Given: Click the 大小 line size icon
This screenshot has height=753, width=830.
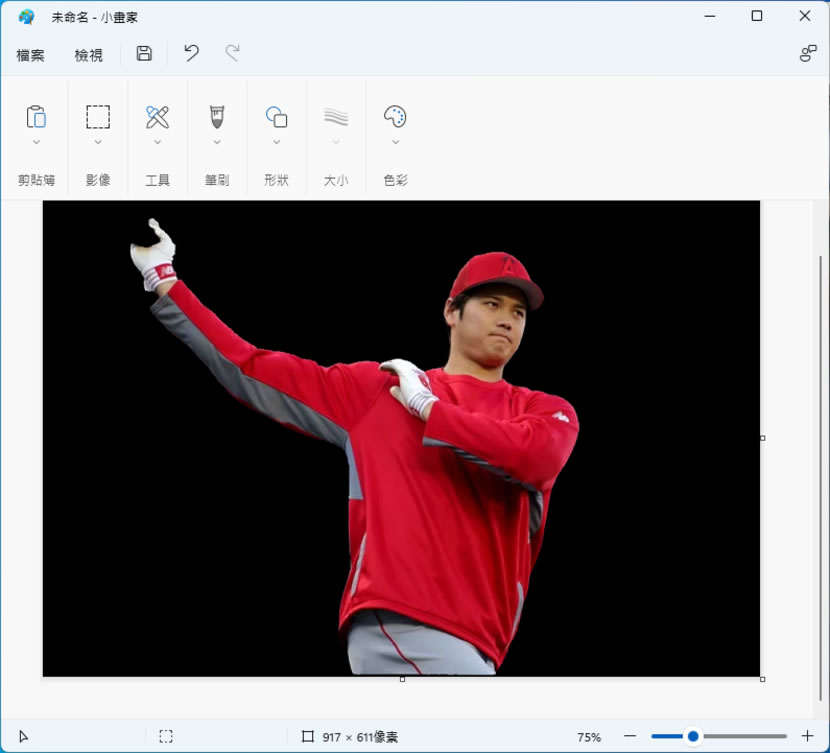Looking at the screenshot, I should pyautogui.click(x=336, y=116).
